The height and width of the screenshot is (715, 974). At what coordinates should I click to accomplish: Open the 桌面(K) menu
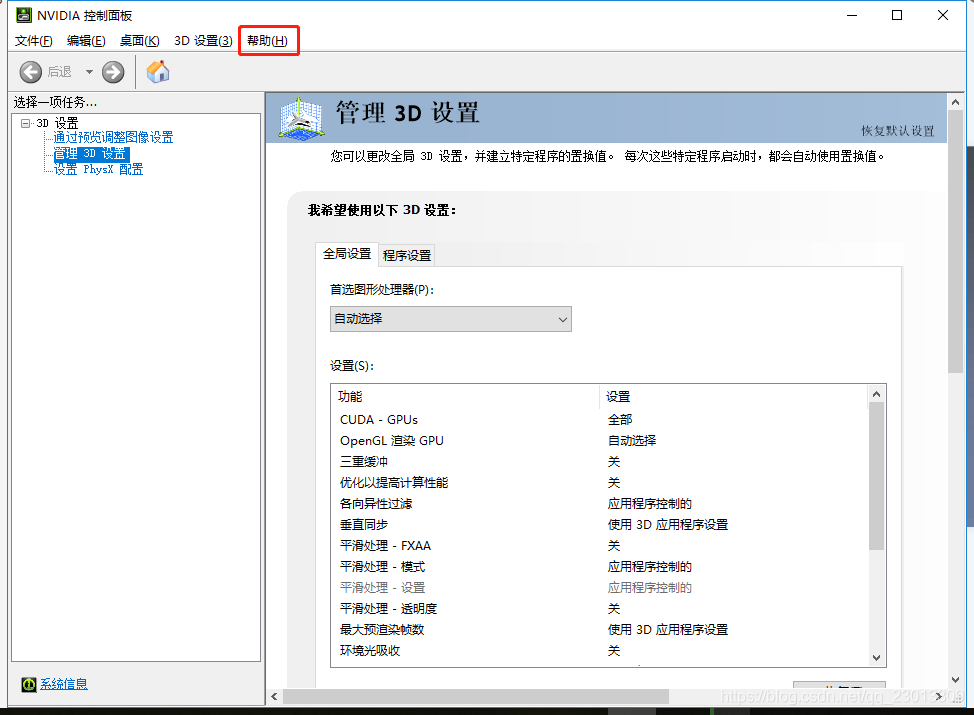point(140,40)
